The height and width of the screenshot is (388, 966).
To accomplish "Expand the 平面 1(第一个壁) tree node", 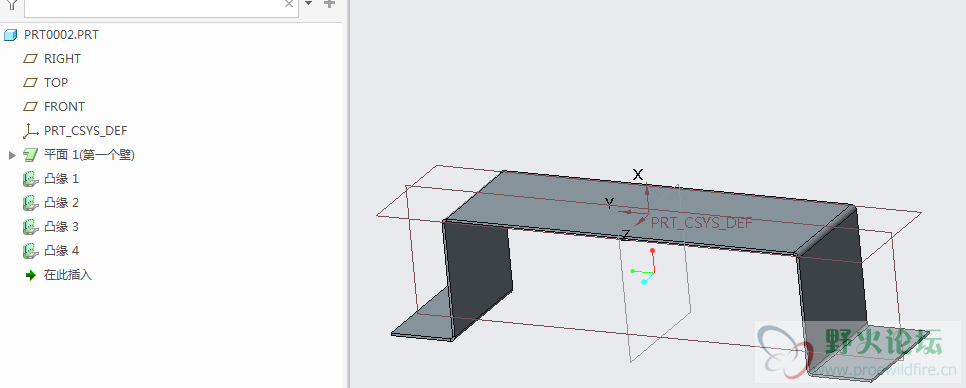I will click(12, 155).
